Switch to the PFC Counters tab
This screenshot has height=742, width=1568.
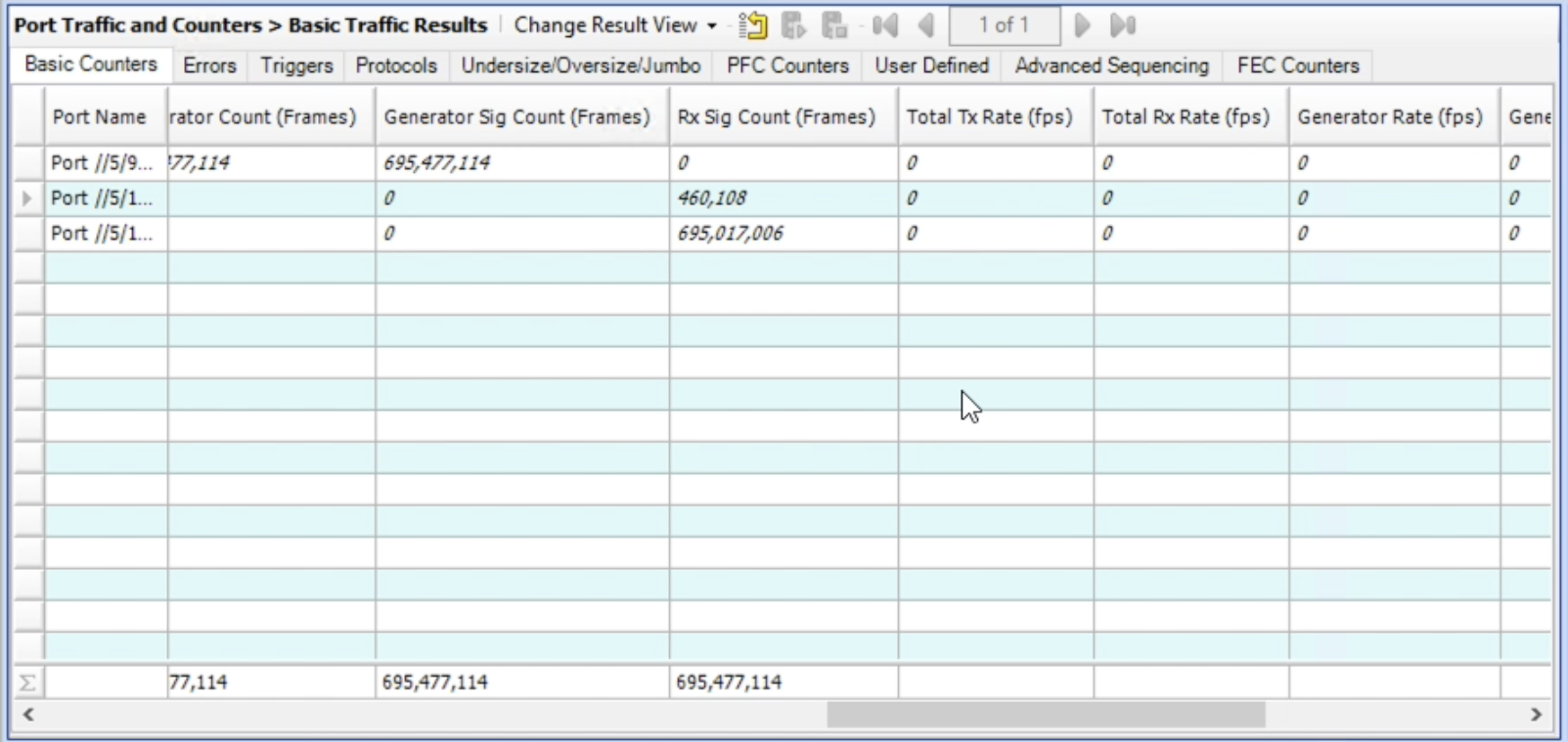[787, 65]
